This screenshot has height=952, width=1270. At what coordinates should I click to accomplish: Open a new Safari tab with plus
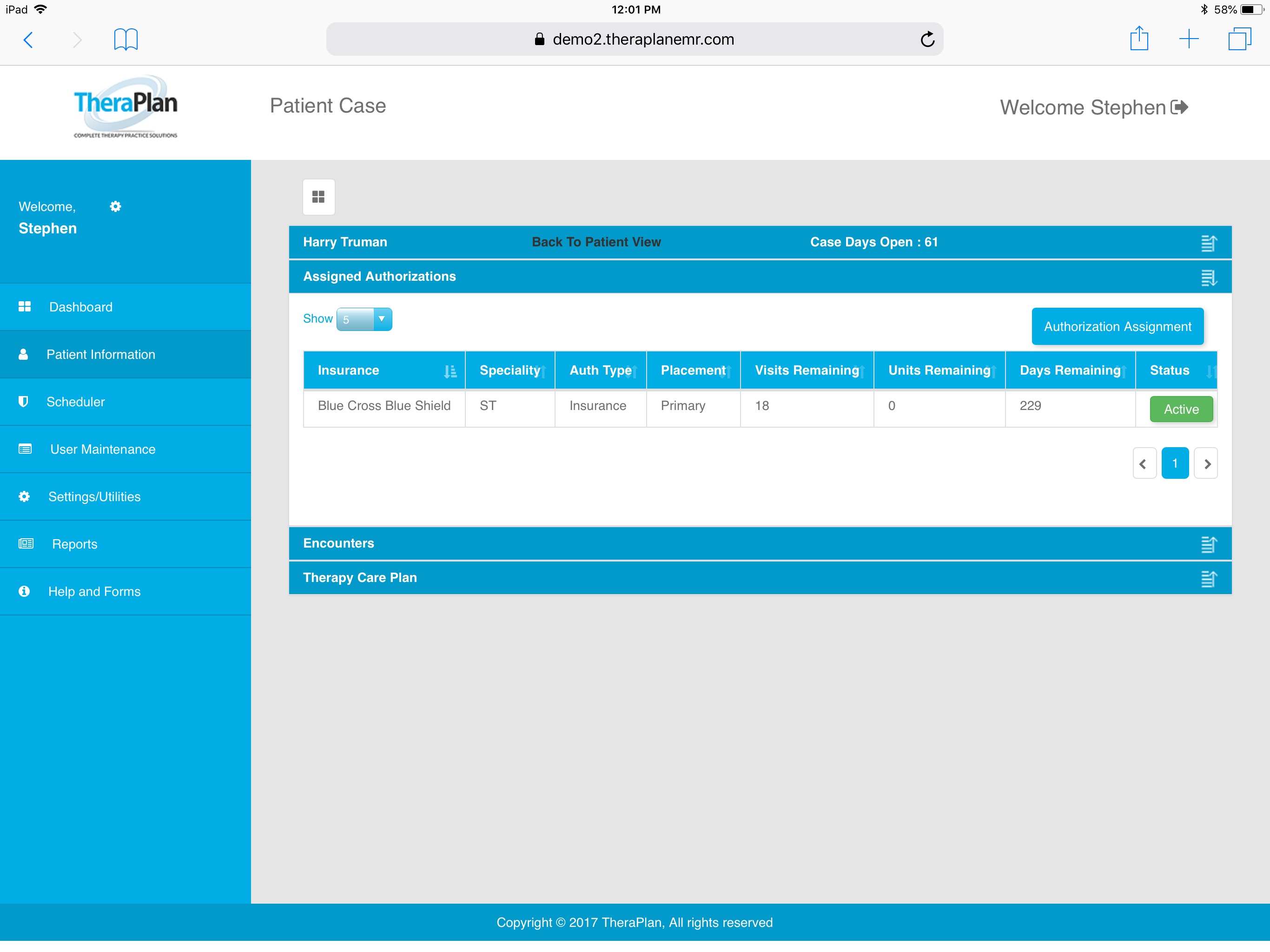click(1189, 39)
